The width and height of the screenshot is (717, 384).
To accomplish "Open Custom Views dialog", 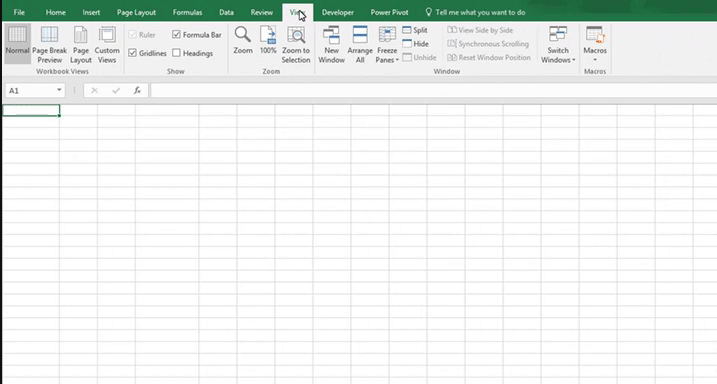I will (107, 45).
